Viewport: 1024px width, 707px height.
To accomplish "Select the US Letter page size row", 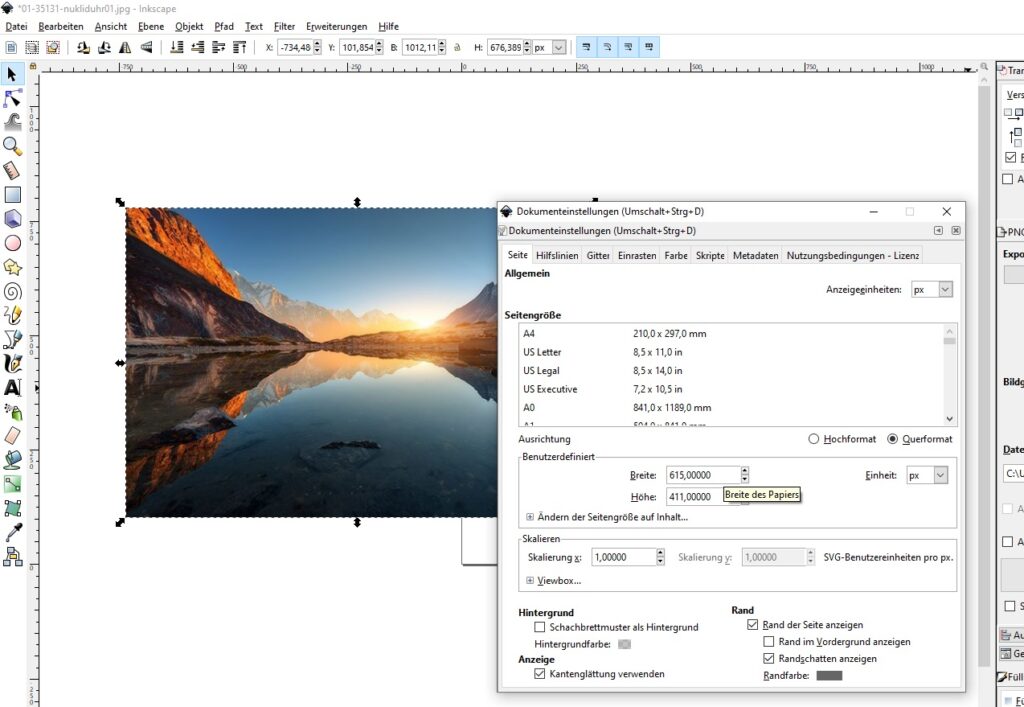I will pyautogui.click(x=731, y=352).
